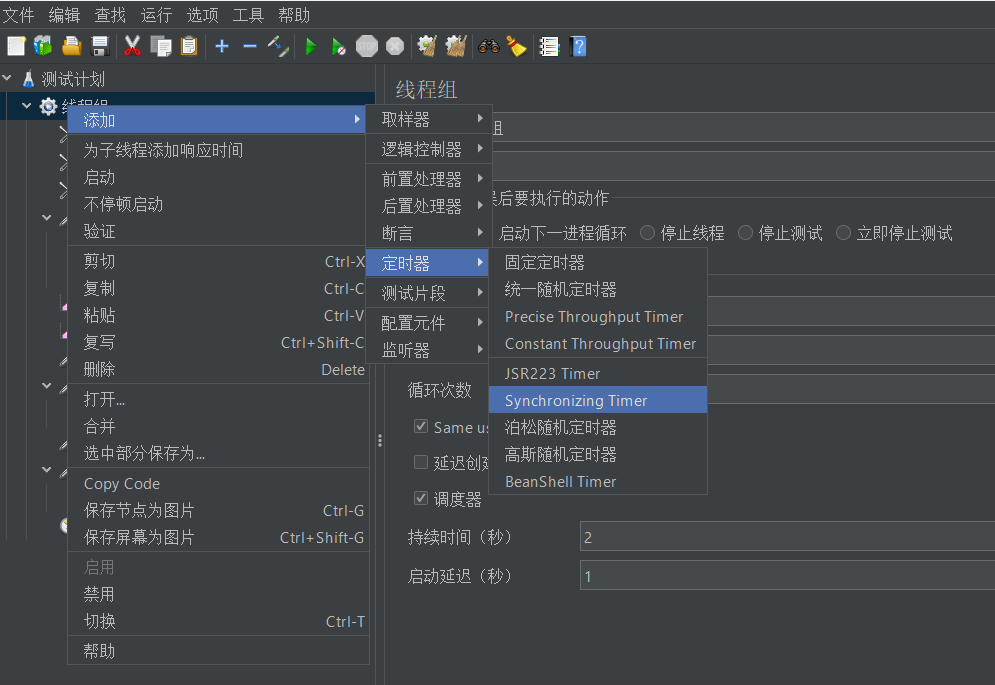Click 为子线程添加响应时间 in context menu
Screen dimensions: 995x685
[x=218, y=150]
